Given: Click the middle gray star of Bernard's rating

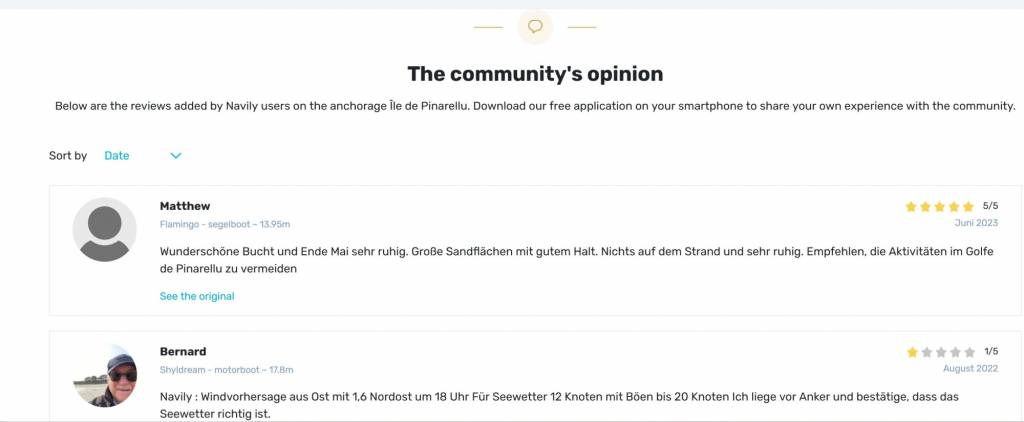Looking at the screenshot, I should click(x=940, y=352).
